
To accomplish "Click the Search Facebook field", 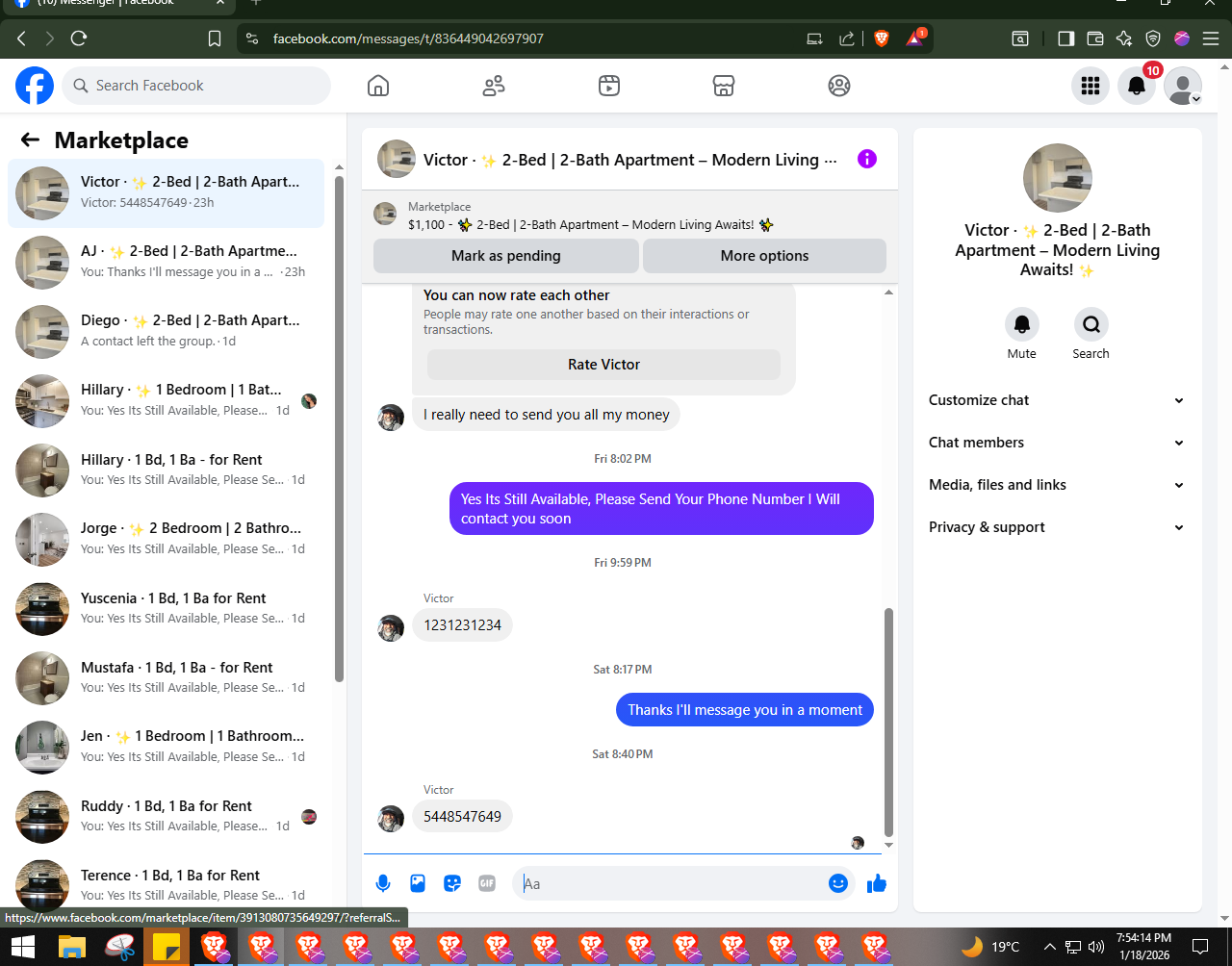I will click(x=197, y=86).
